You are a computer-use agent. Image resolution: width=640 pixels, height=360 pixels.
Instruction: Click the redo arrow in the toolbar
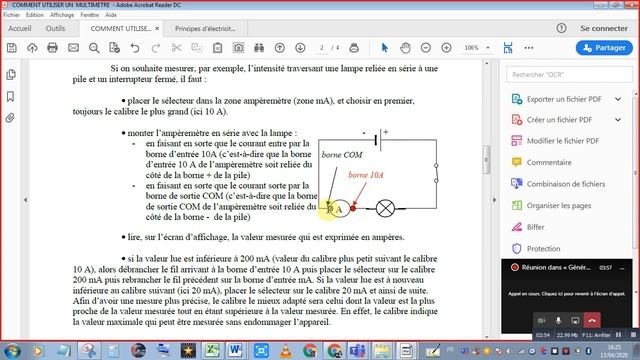156,48
